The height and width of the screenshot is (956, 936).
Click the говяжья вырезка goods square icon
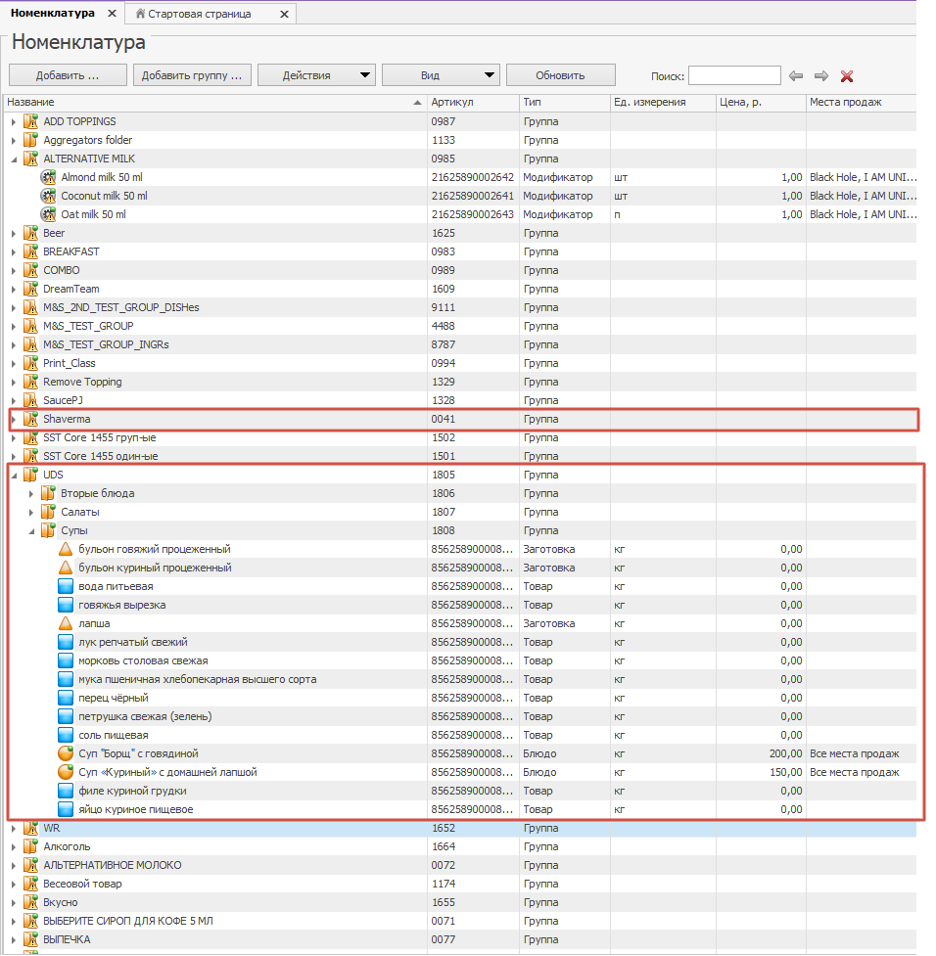(x=65, y=605)
